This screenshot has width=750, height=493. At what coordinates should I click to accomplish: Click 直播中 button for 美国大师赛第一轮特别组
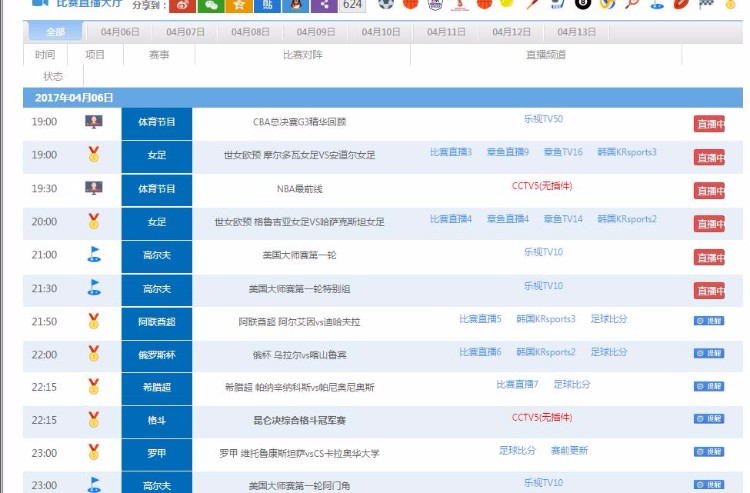[x=709, y=290]
